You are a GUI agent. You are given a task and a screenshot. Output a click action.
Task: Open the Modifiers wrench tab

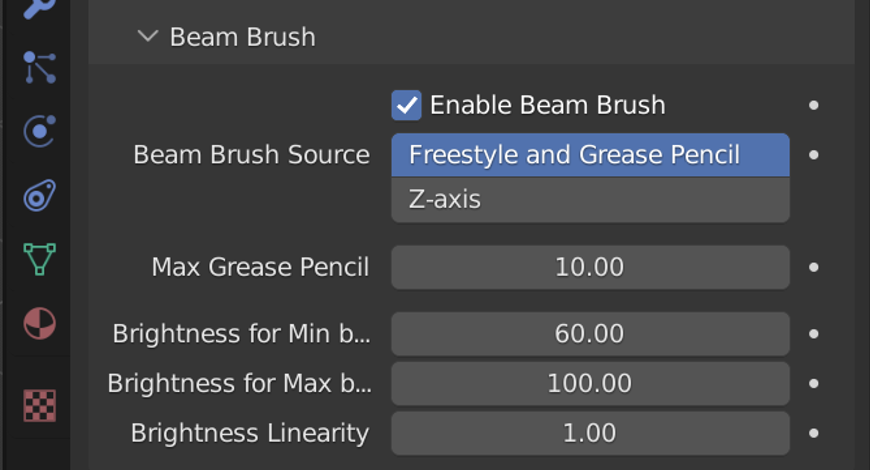point(39,8)
